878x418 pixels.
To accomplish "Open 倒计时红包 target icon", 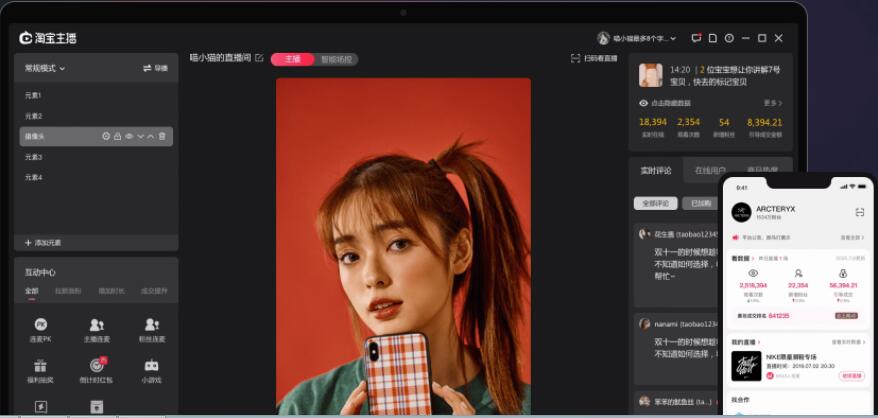I will coord(96,365).
